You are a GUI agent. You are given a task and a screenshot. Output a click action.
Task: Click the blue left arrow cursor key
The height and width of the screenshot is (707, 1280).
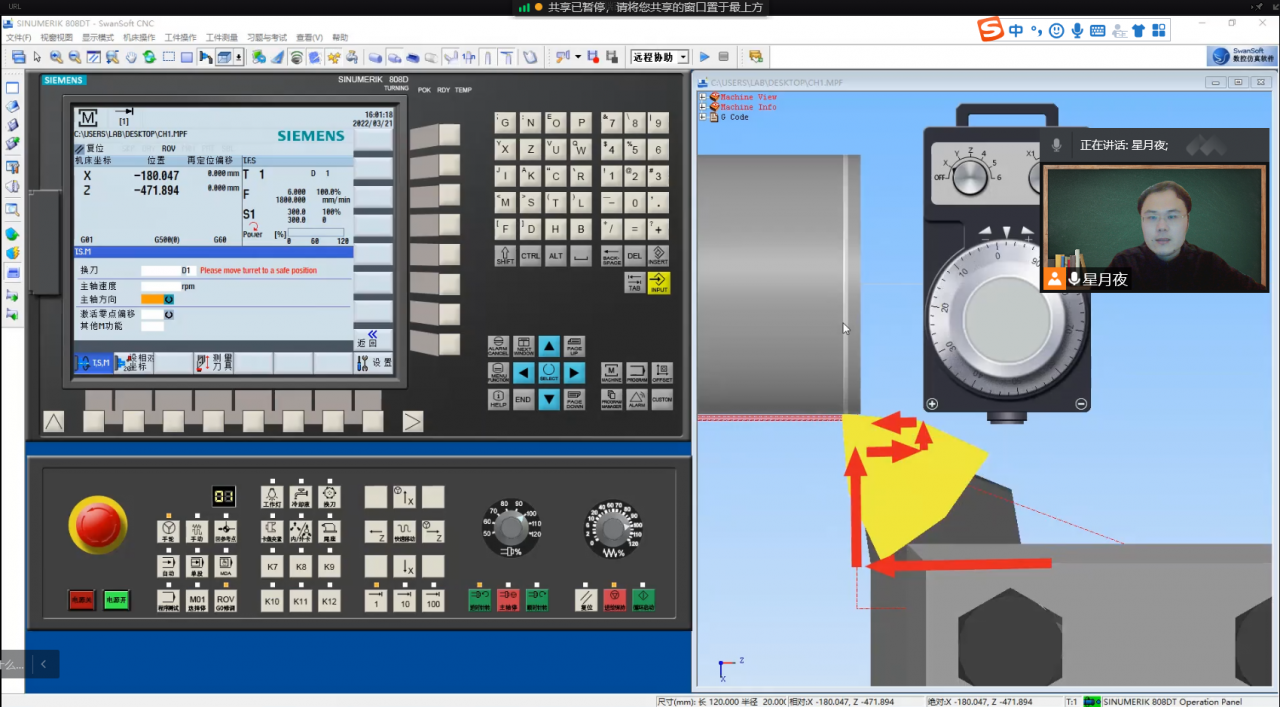click(x=524, y=373)
